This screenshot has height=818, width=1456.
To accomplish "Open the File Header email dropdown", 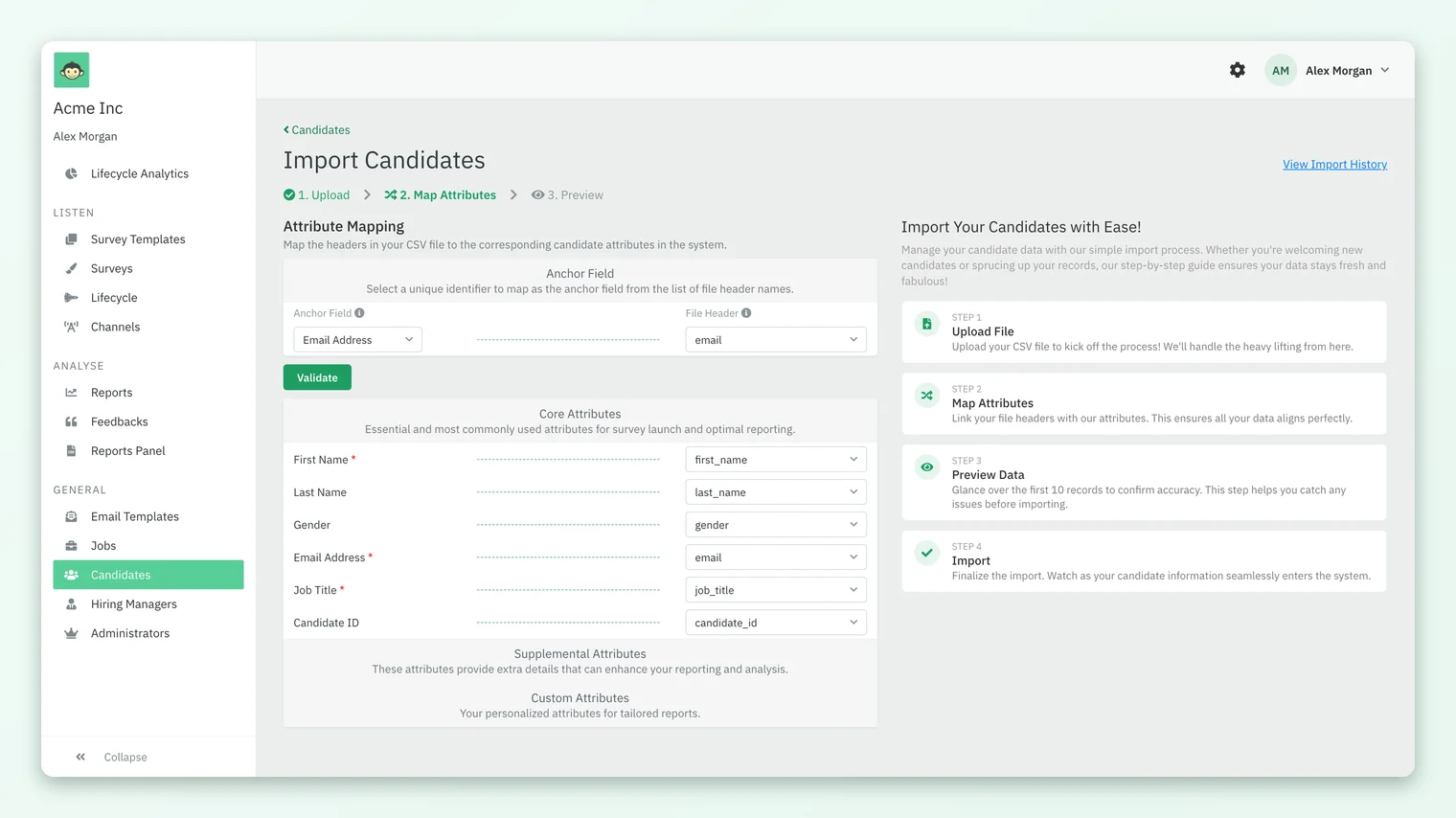I will [776, 340].
